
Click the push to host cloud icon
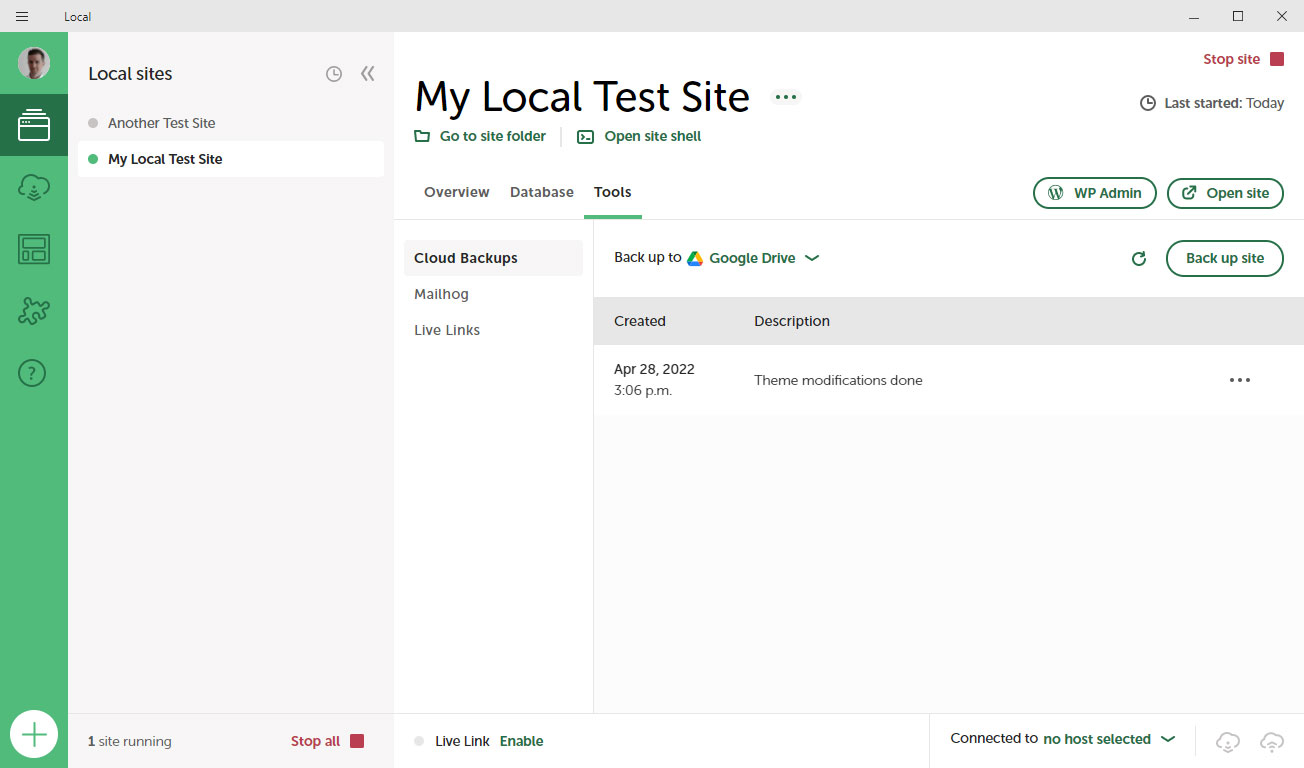coord(1272,741)
